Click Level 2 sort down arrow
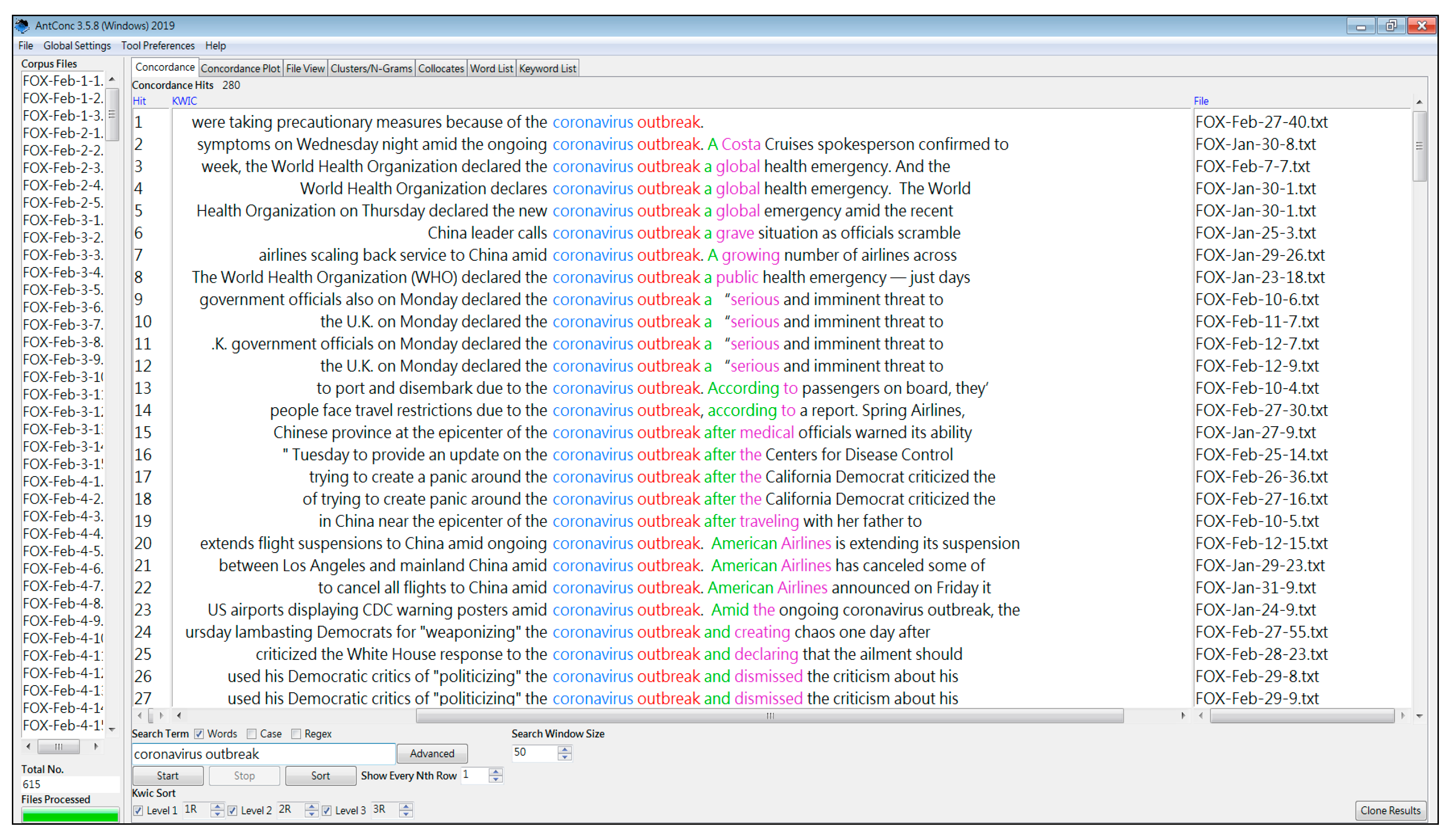The width and height of the screenshot is (1456, 839). 312,814
